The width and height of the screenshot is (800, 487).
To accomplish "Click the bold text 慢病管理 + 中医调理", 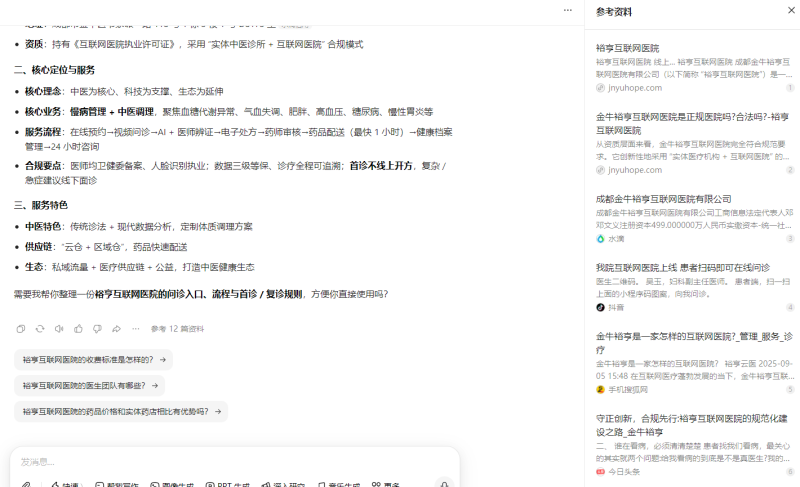I will tap(112, 112).
